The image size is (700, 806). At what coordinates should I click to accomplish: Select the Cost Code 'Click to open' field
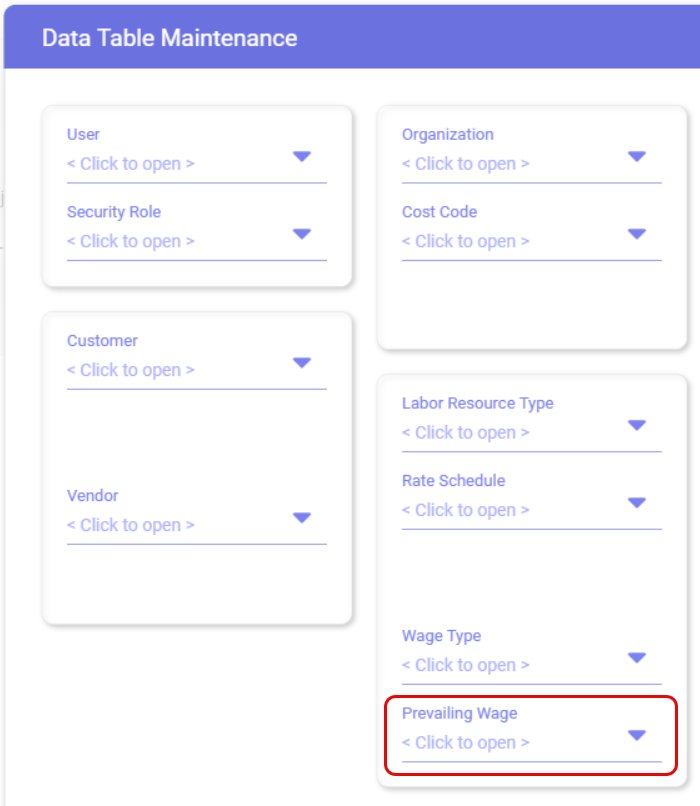(x=465, y=241)
